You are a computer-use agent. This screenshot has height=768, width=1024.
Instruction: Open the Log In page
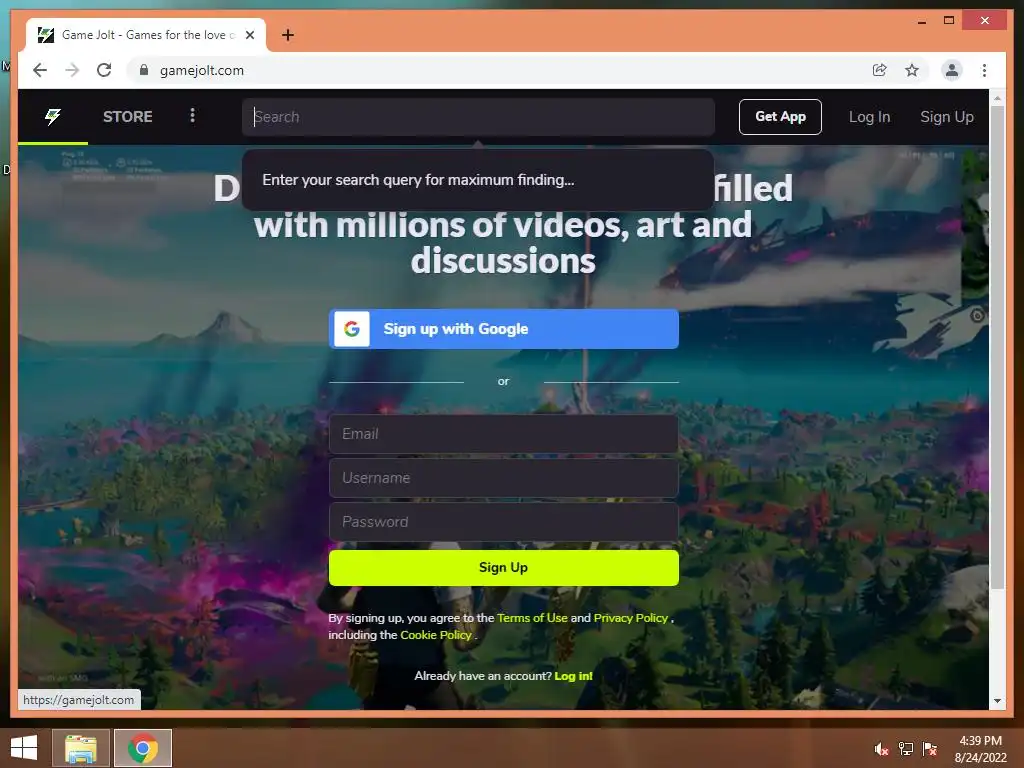click(x=869, y=117)
